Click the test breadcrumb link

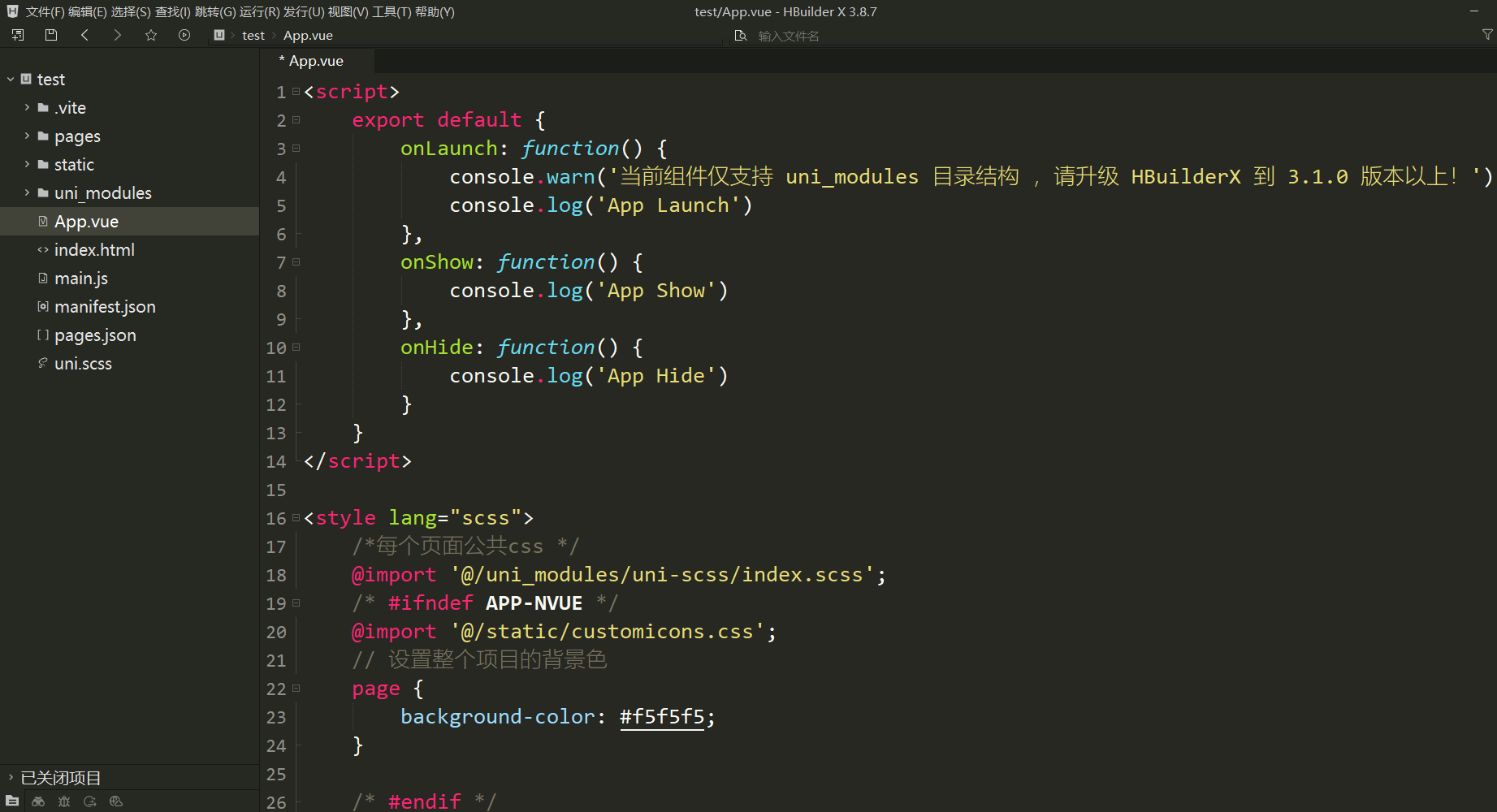click(253, 35)
